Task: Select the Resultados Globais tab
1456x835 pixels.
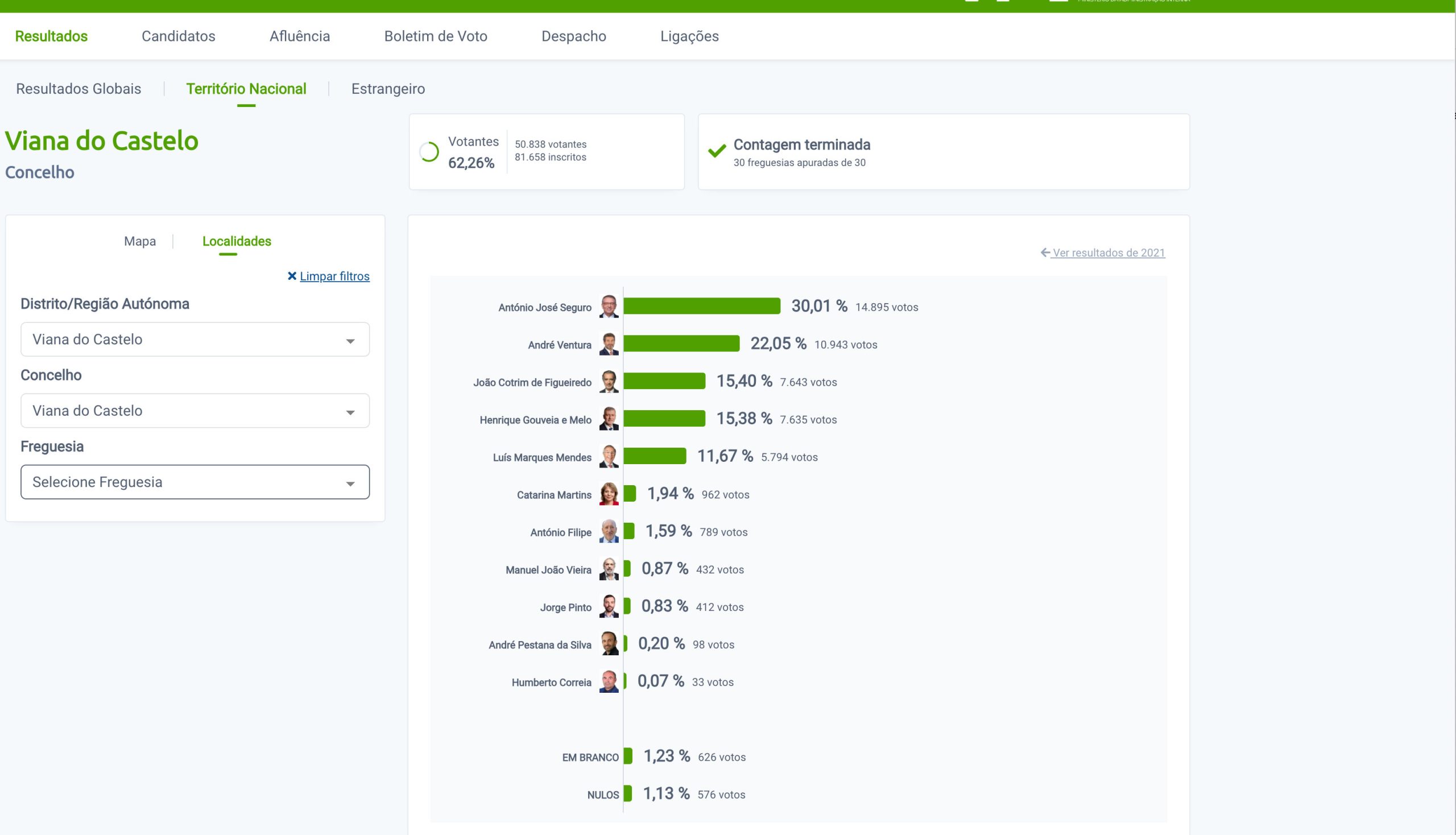Action: pyautogui.click(x=78, y=89)
